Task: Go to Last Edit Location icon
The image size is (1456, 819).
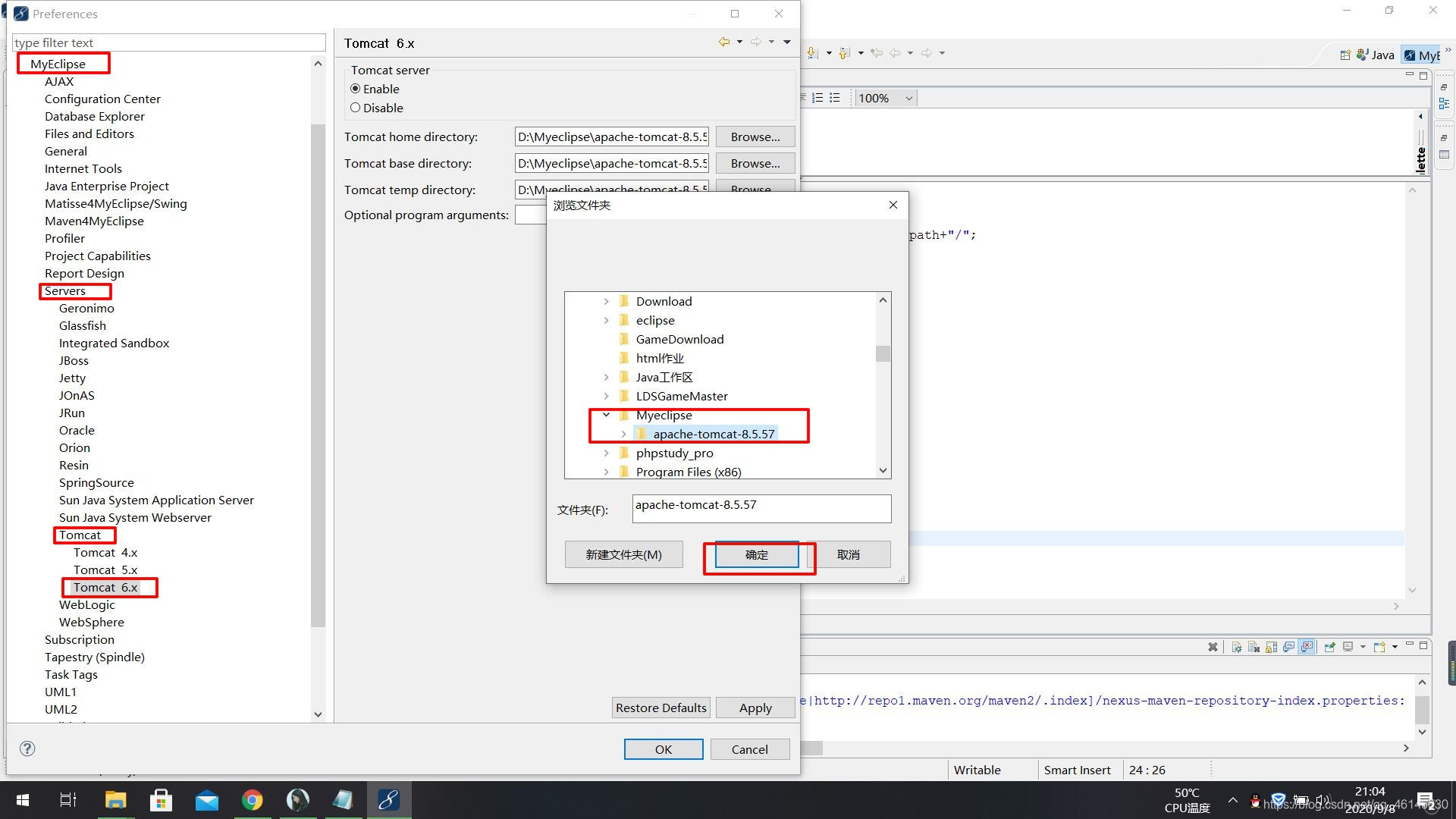Action: click(877, 53)
